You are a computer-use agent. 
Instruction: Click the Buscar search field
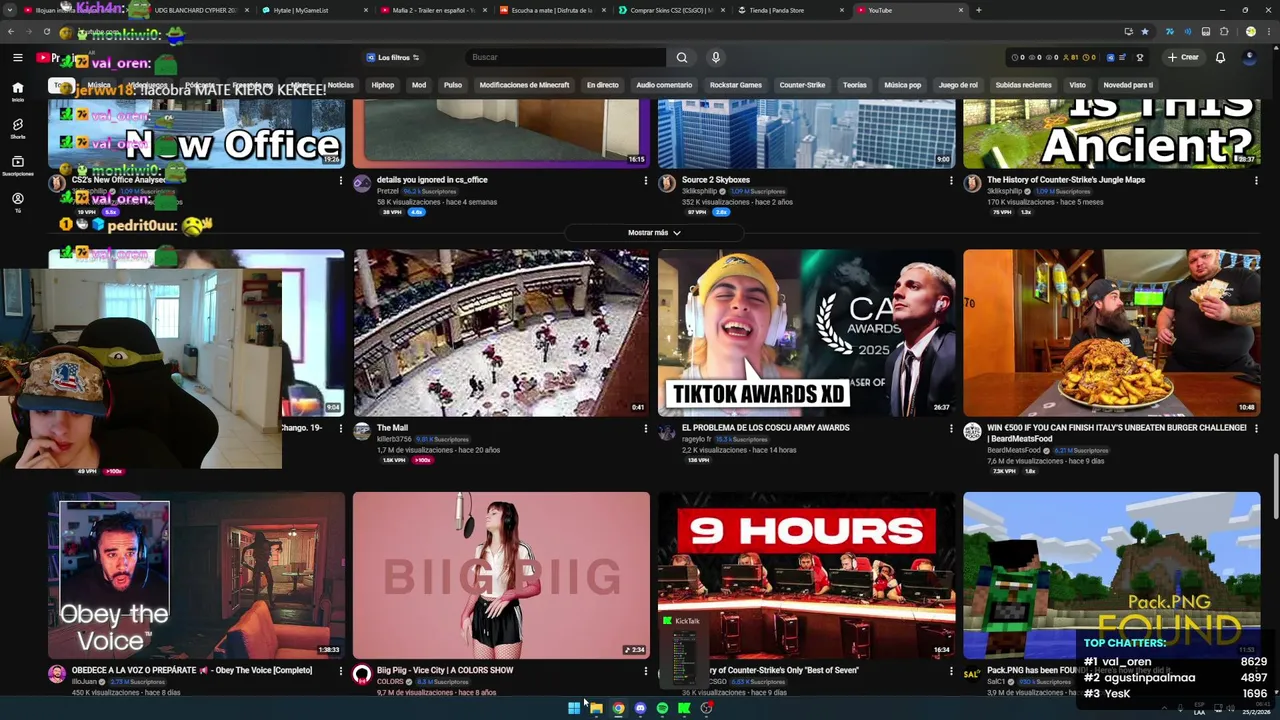[565, 57]
